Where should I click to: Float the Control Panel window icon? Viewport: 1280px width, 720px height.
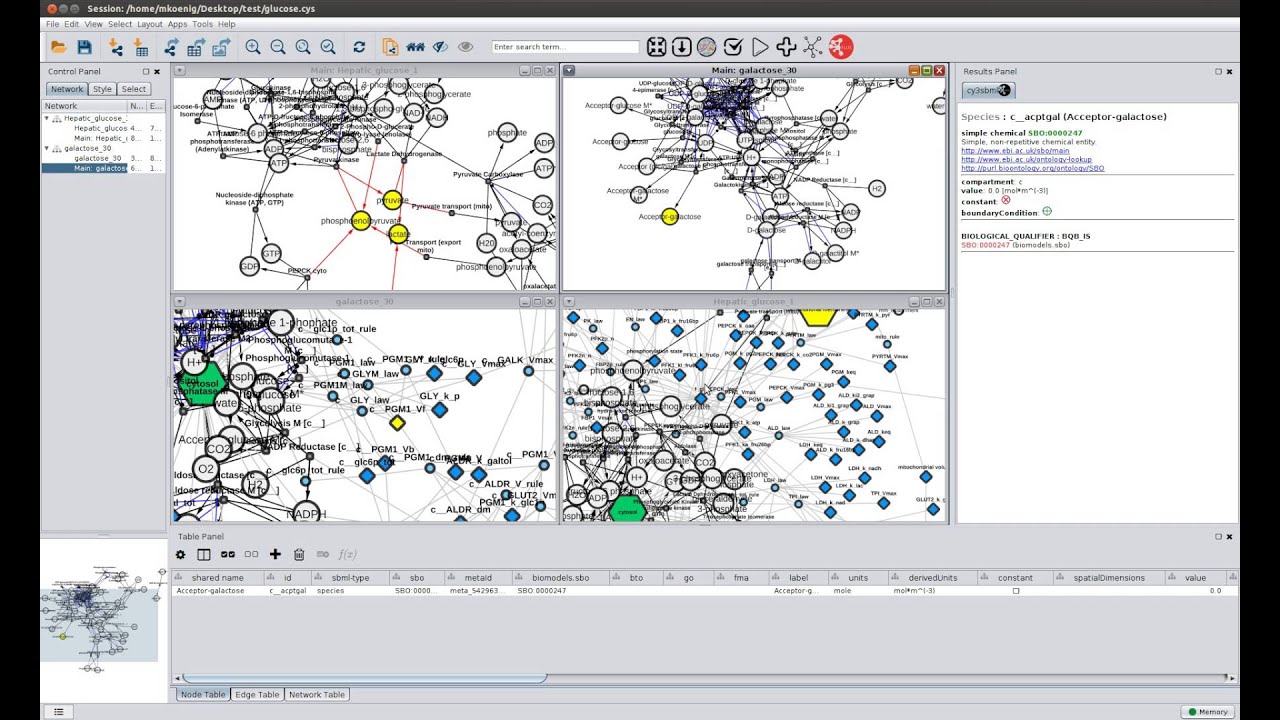point(146,72)
